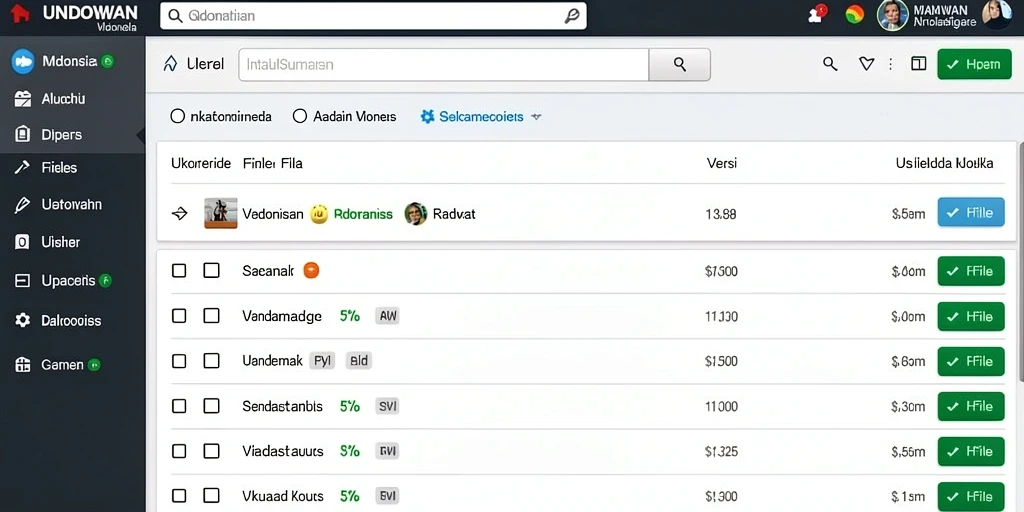Expand the Selcamecoieis dropdown arrow
The image size is (1024, 512).
[536, 117]
